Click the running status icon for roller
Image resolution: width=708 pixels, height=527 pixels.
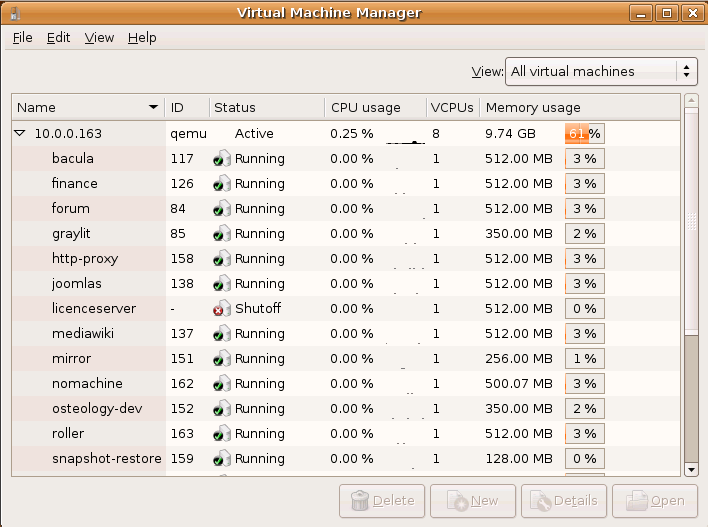(x=222, y=433)
